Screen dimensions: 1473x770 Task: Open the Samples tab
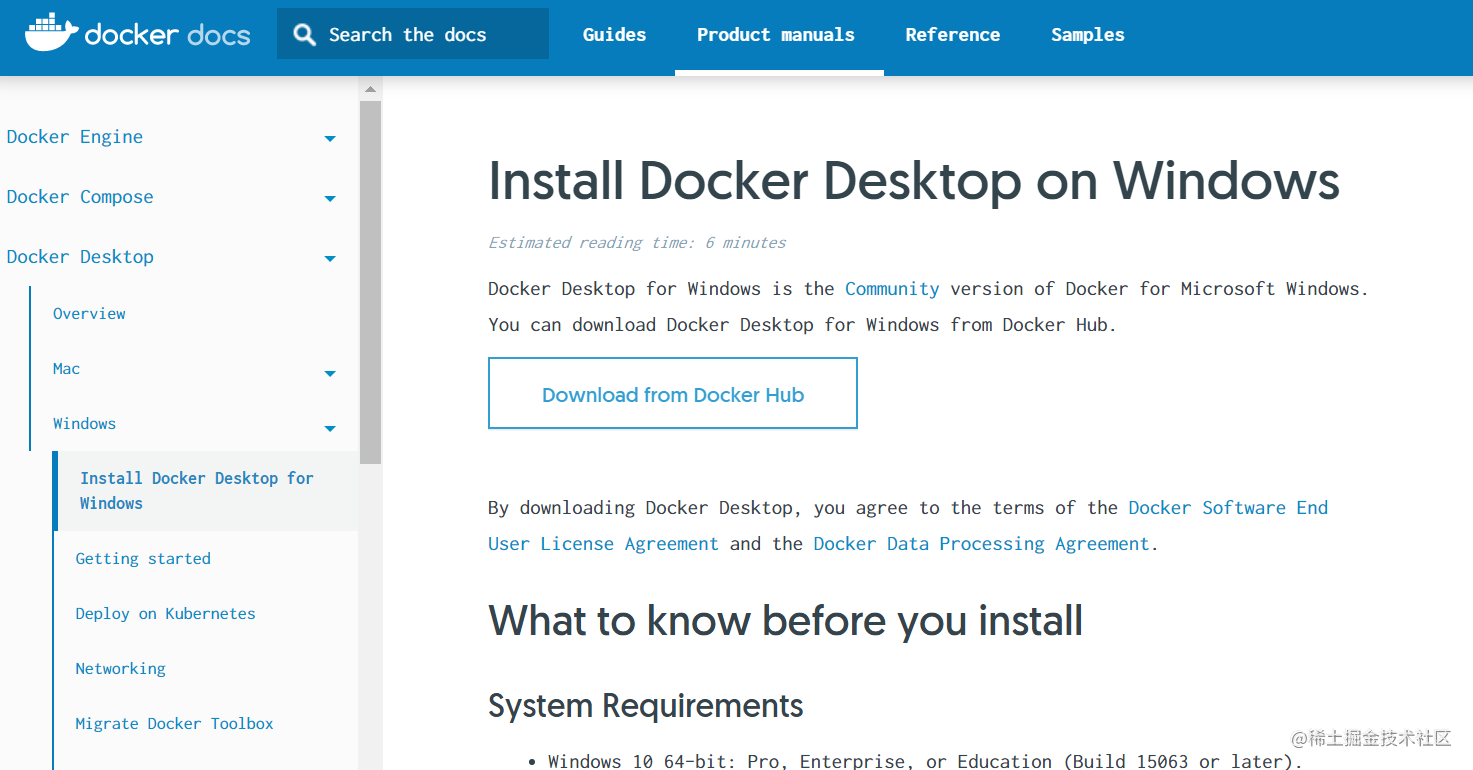click(x=1087, y=35)
